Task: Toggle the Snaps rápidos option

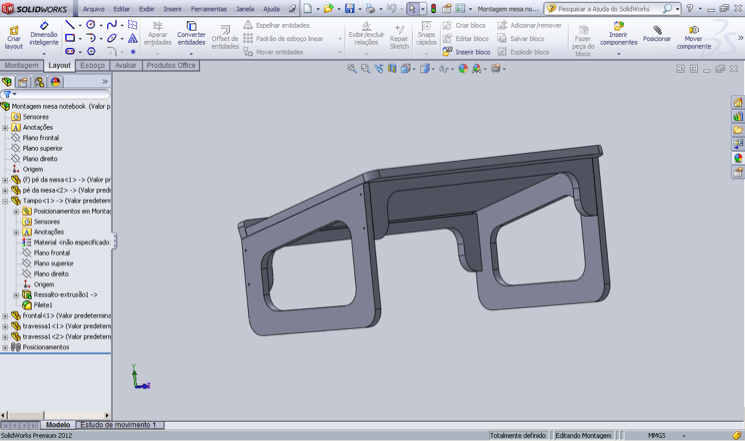Action: coord(426,34)
